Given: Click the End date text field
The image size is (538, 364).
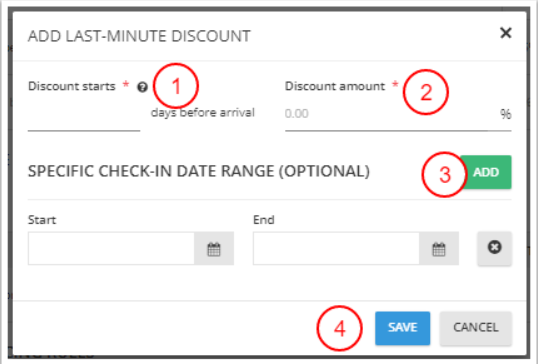Looking at the screenshot, I should [x=336, y=248].
